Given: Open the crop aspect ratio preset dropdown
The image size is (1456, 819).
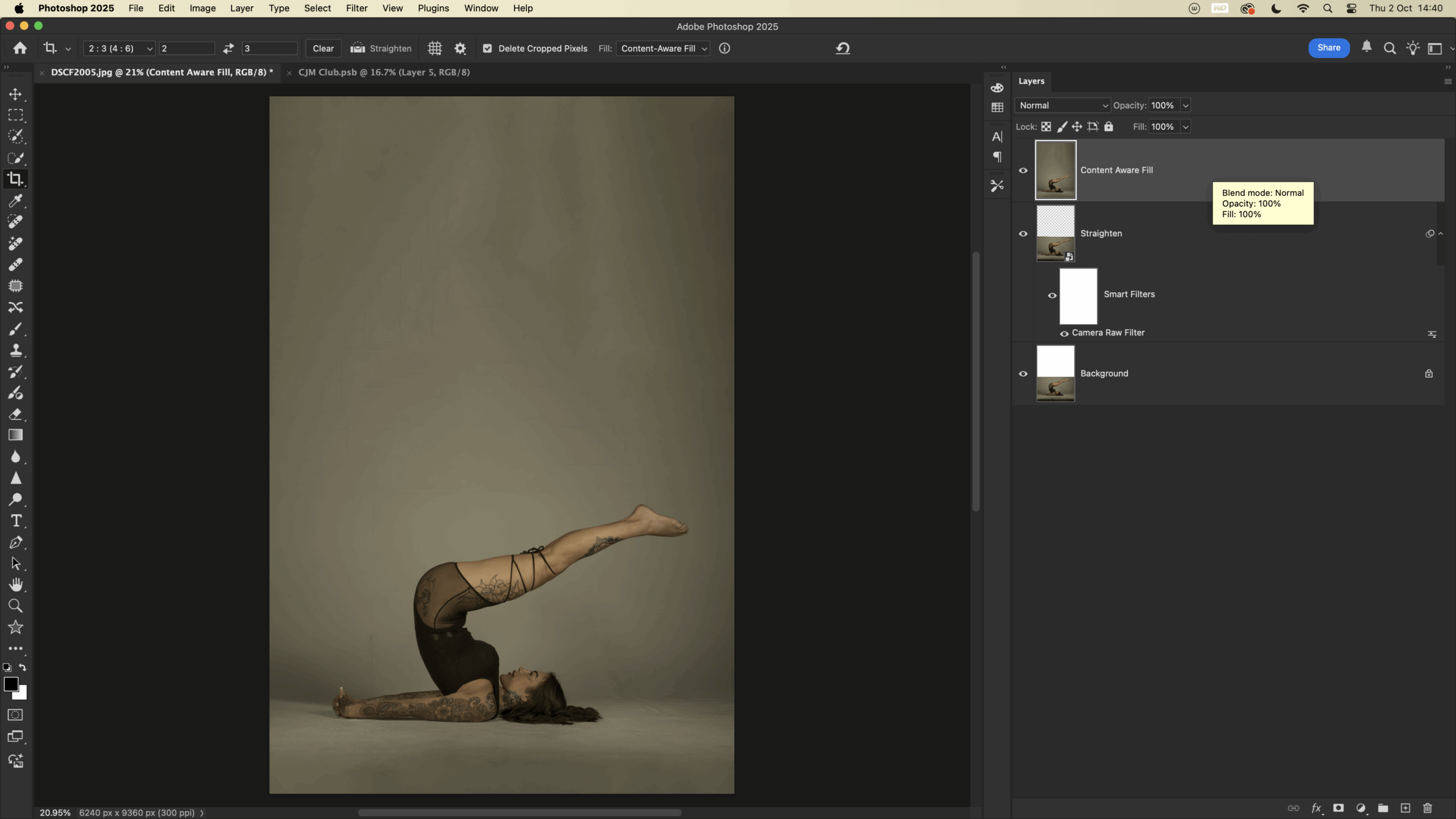Looking at the screenshot, I should tap(119, 48).
